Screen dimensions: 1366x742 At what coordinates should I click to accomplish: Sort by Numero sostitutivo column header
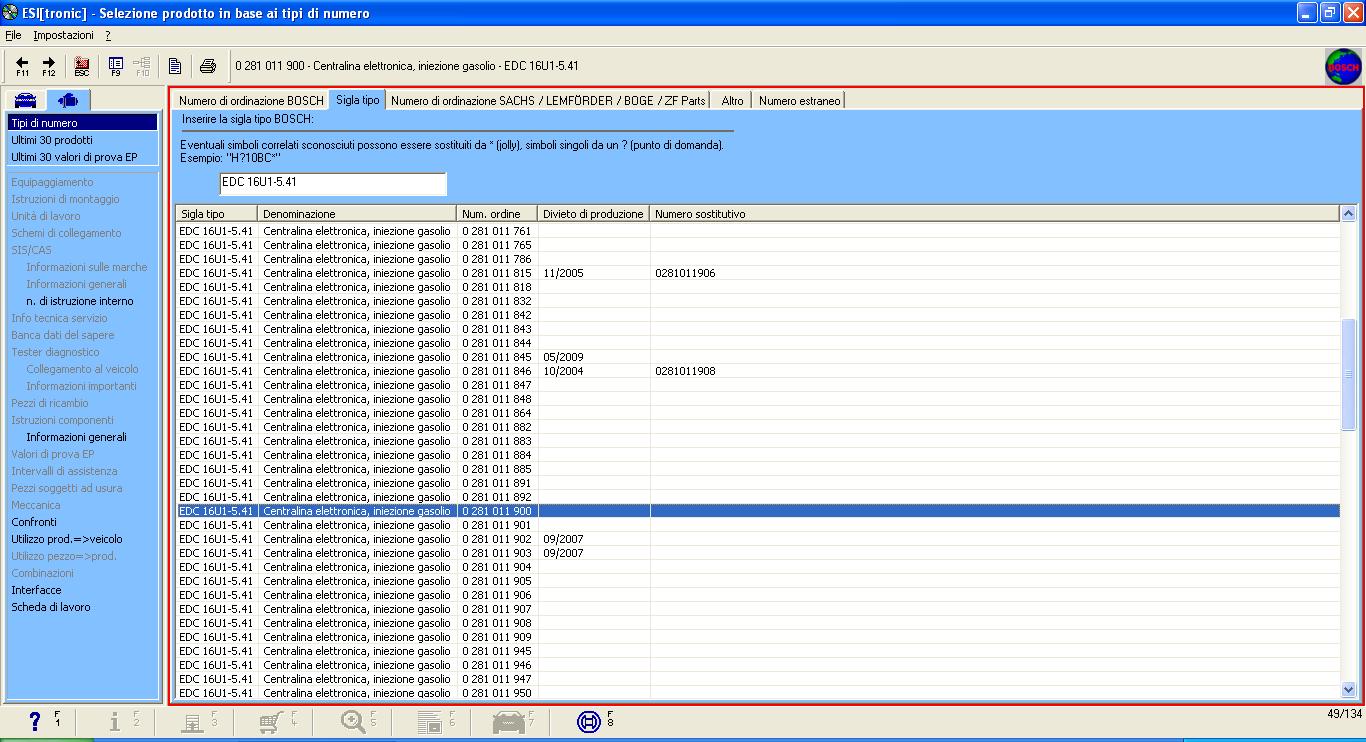click(994, 214)
